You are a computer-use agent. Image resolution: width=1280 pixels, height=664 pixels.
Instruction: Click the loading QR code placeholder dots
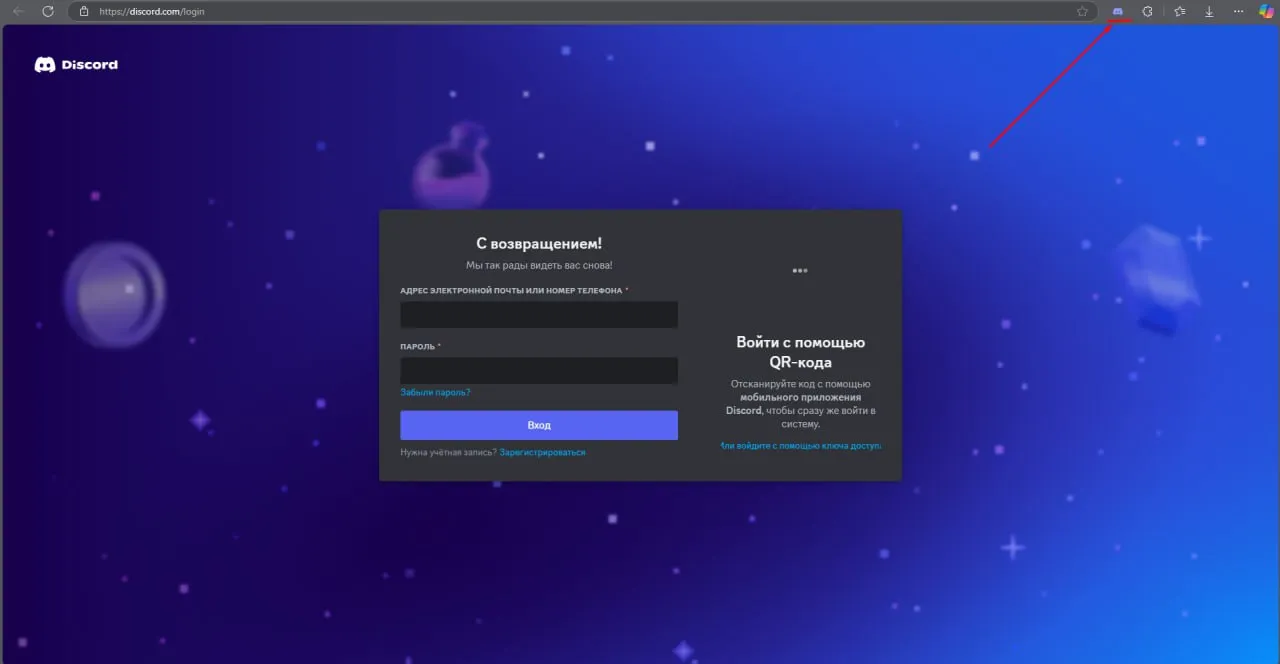[x=799, y=271]
